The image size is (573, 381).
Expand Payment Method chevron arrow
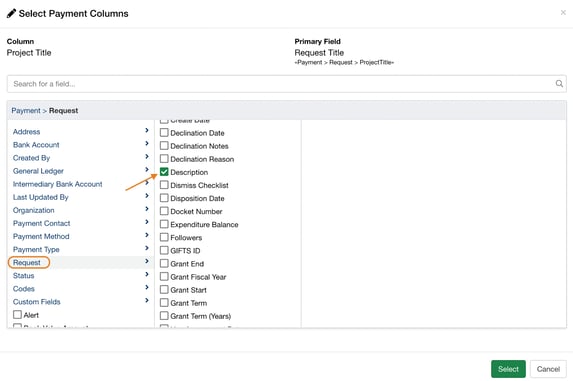click(x=147, y=235)
